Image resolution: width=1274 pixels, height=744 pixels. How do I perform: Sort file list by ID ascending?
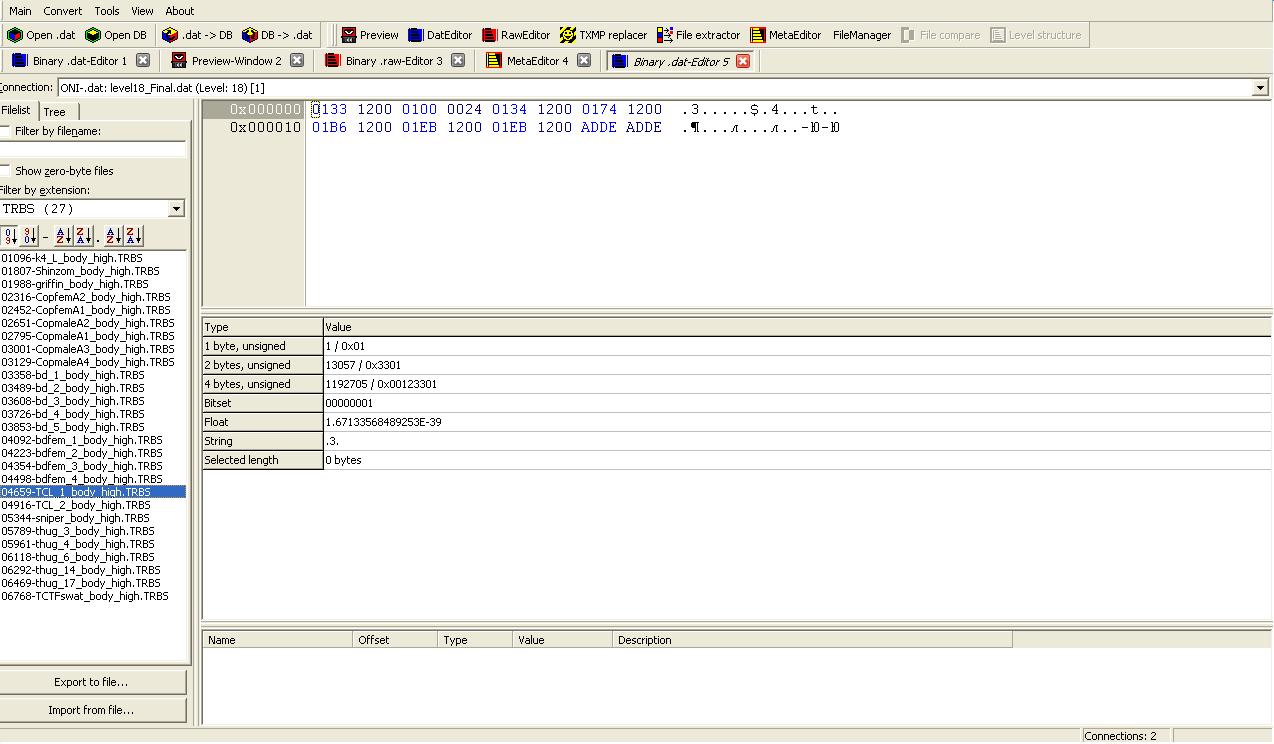10,236
